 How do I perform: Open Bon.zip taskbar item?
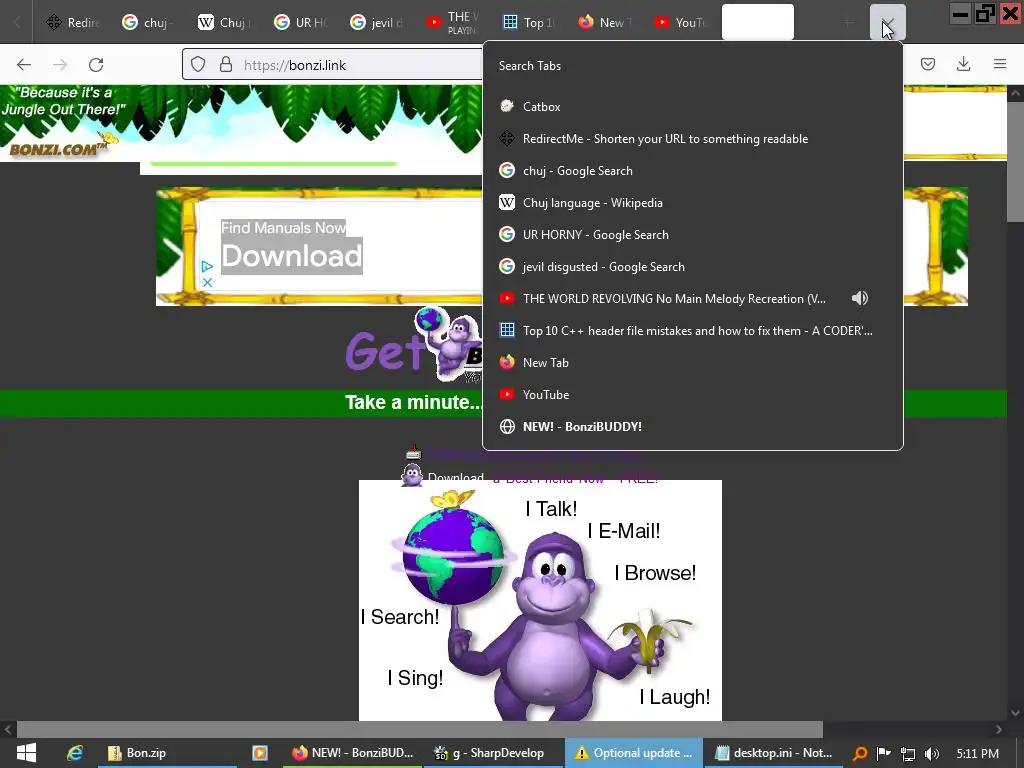(x=167, y=753)
